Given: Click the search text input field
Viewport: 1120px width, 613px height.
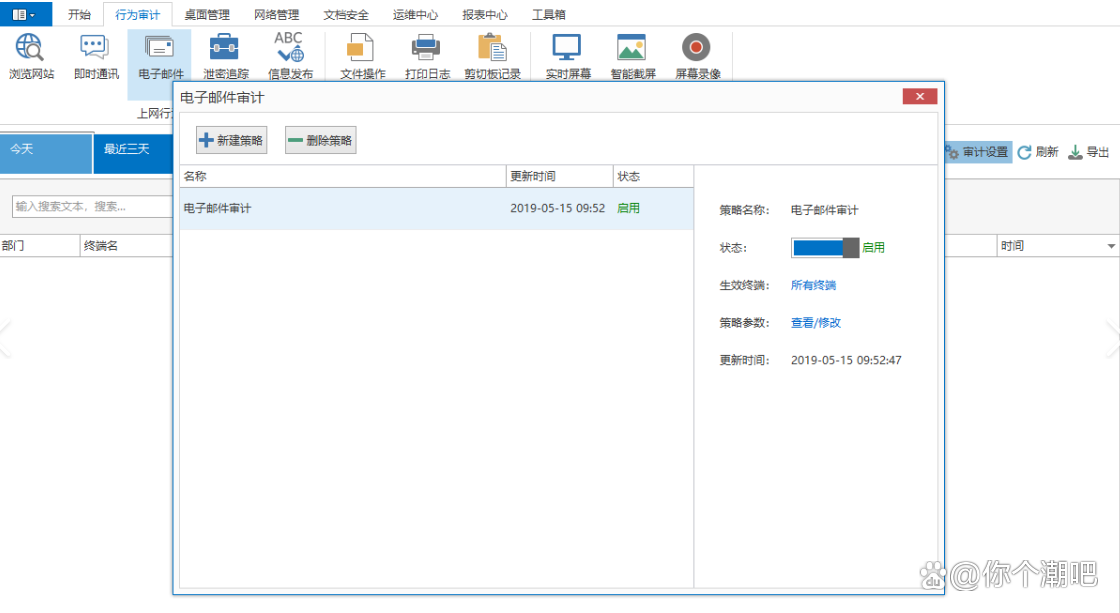Looking at the screenshot, I should click(x=90, y=206).
